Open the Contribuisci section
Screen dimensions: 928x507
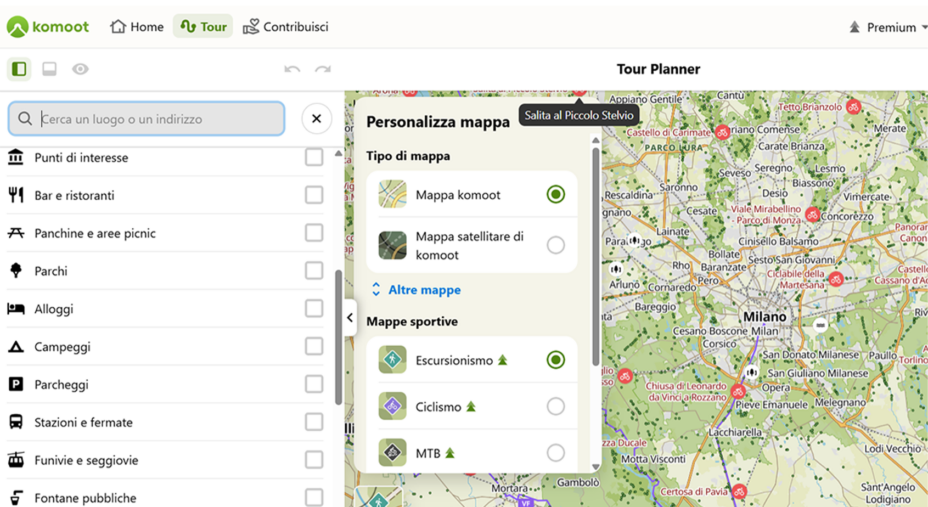click(x=285, y=27)
